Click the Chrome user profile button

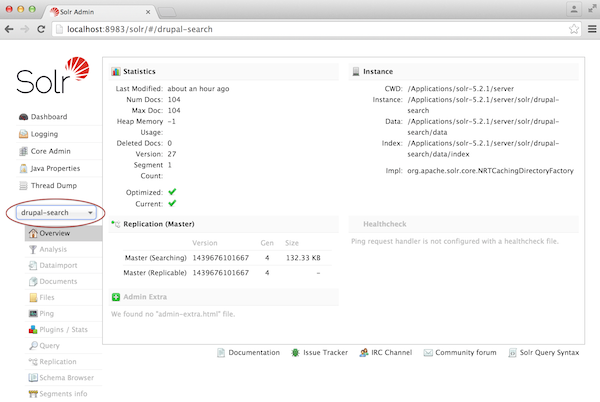coord(574,9)
